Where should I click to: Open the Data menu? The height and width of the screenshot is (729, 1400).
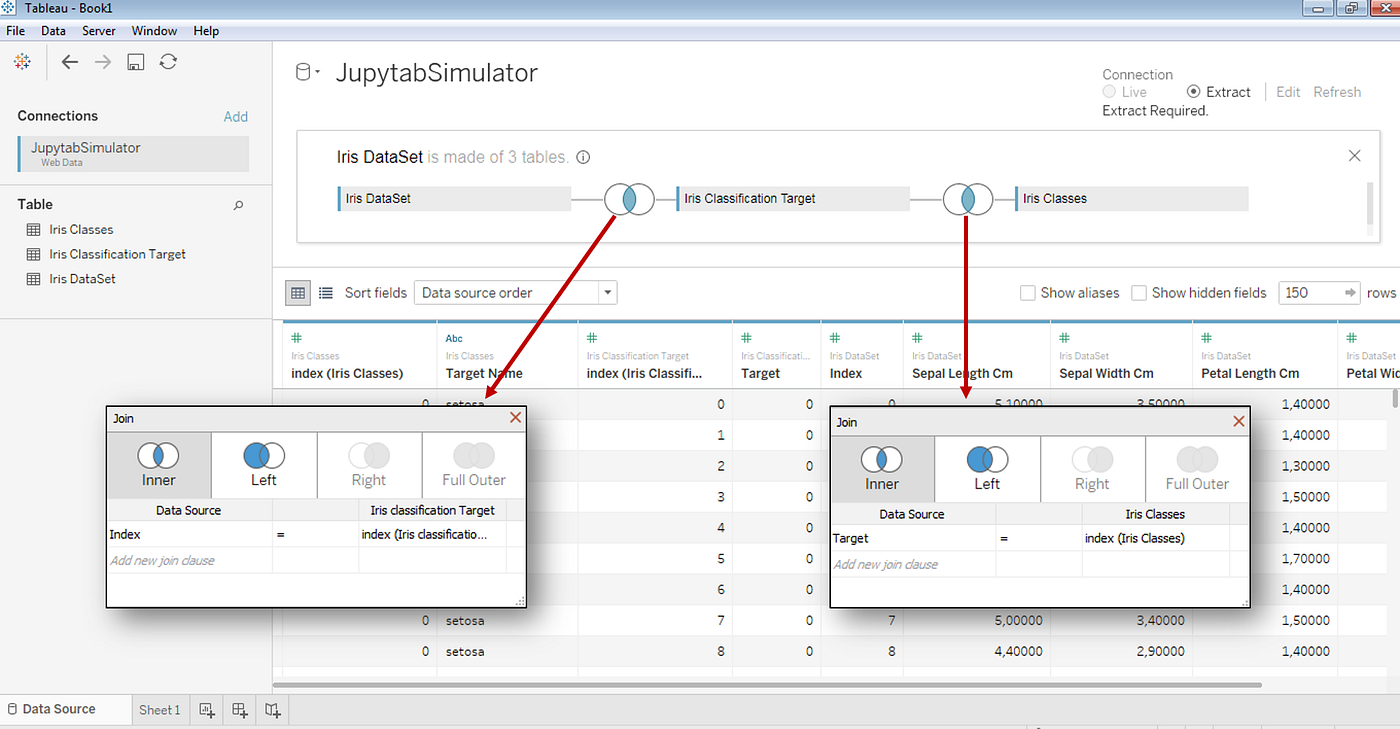[53, 30]
